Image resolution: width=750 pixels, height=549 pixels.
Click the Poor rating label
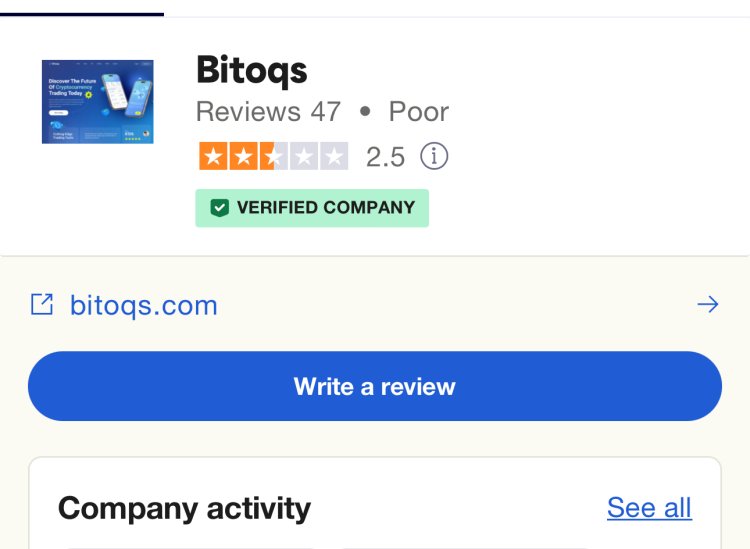(x=419, y=112)
